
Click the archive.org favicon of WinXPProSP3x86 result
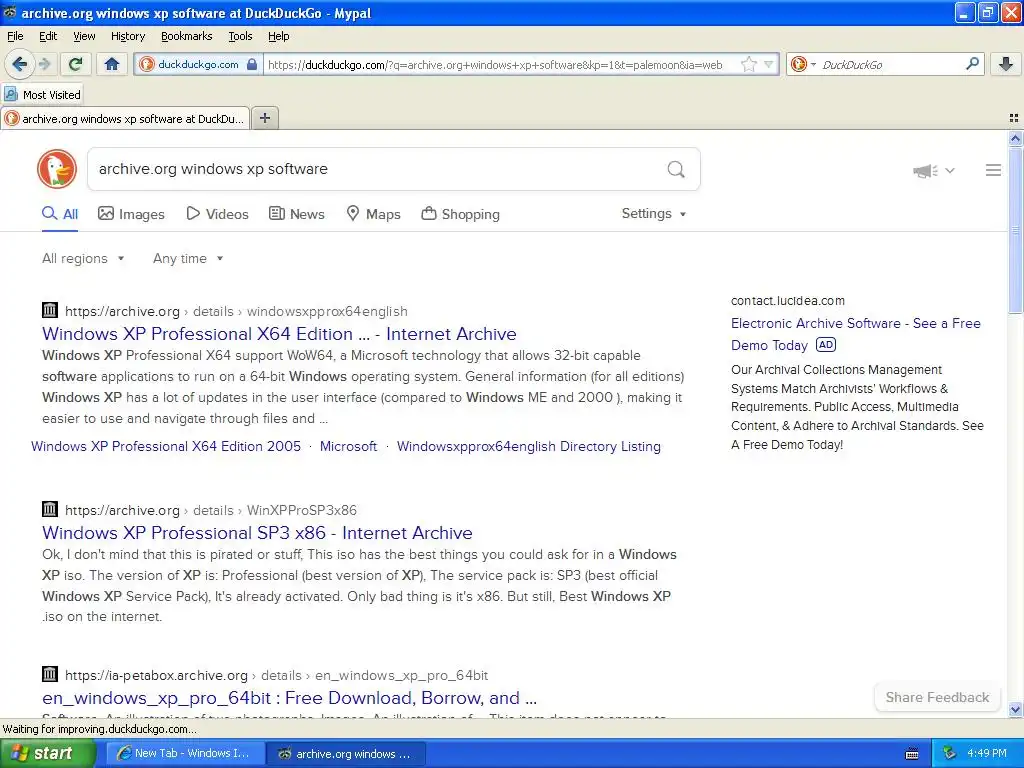pyautogui.click(x=50, y=509)
